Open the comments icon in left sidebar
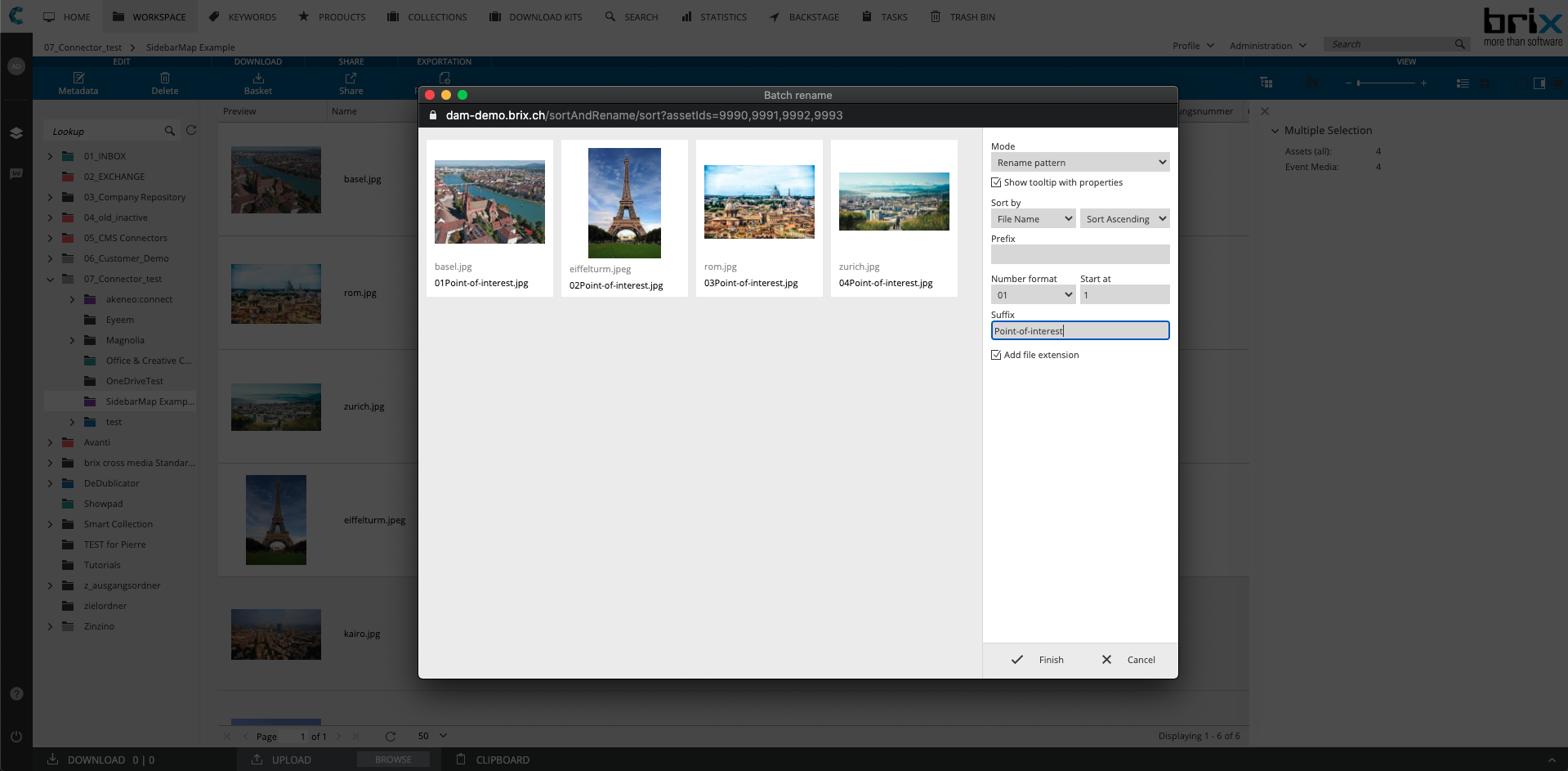1568x771 pixels. tap(16, 173)
